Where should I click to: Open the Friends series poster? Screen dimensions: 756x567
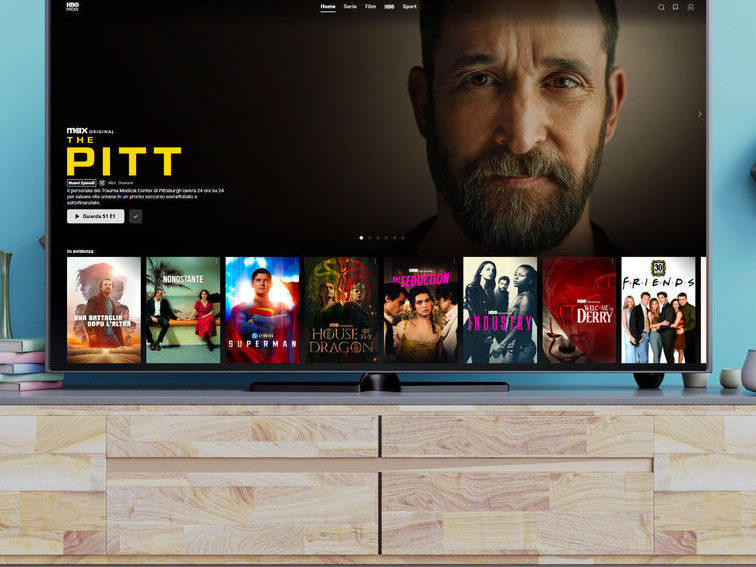(x=659, y=310)
